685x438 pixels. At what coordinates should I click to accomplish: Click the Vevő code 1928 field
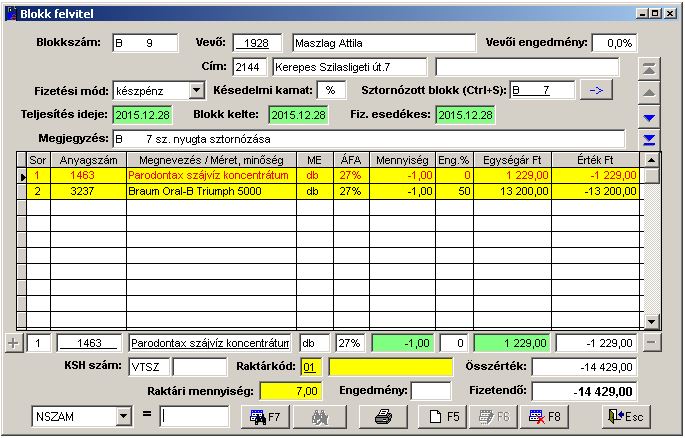click(x=257, y=43)
